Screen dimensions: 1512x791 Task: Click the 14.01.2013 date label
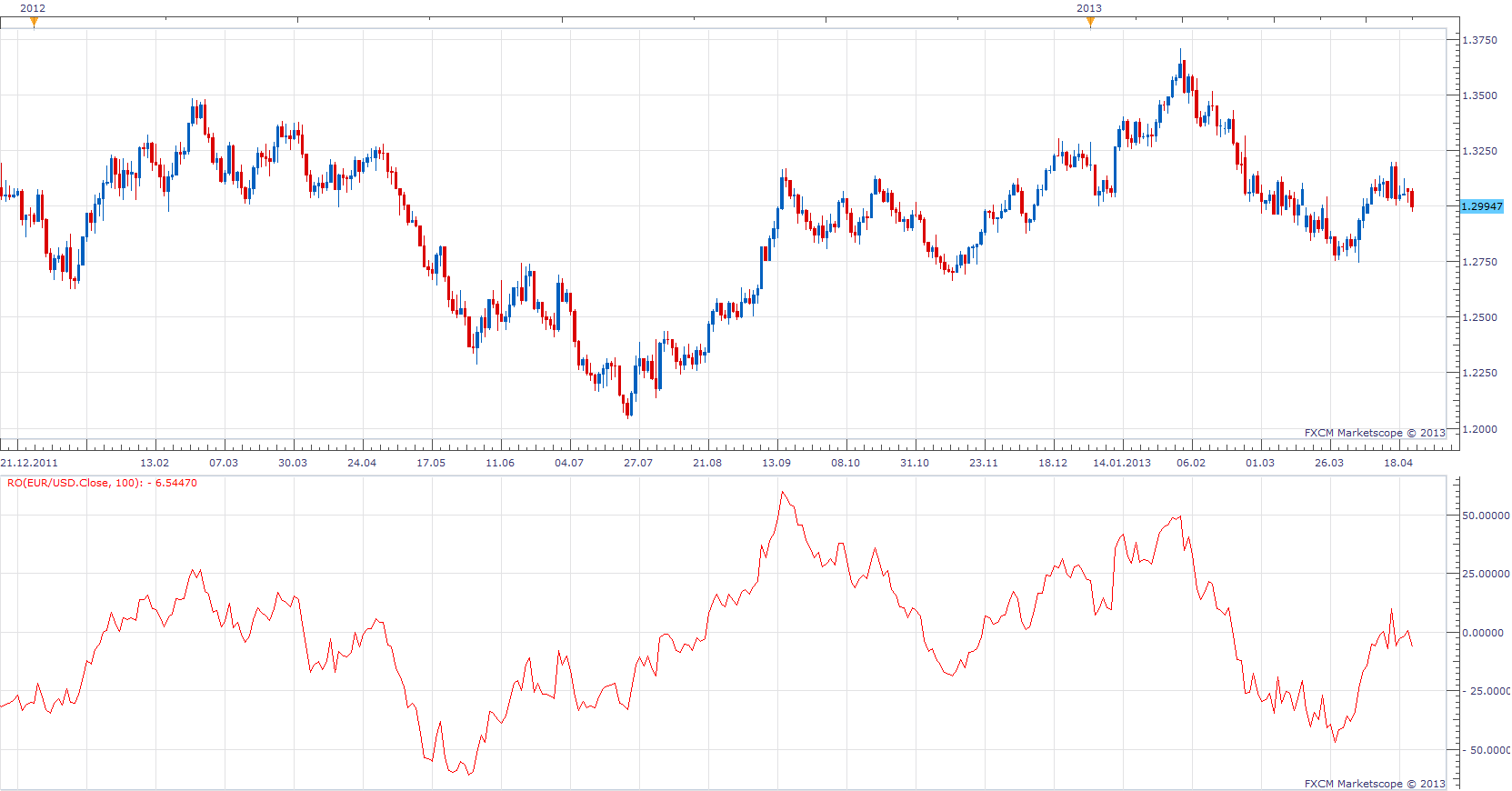[x=1122, y=463]
